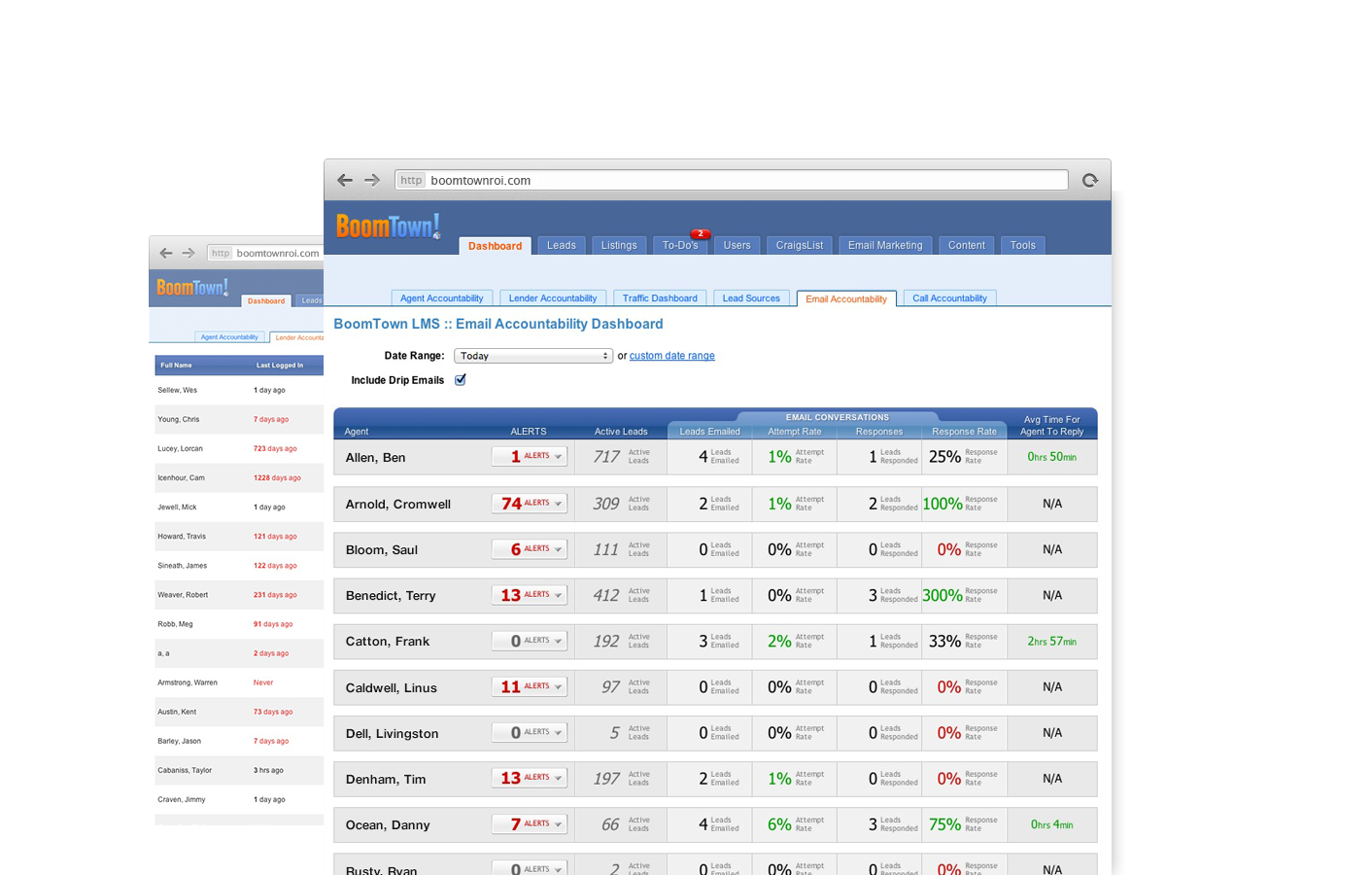Click agent name Allen, Ben

click(x=375, y=458)
